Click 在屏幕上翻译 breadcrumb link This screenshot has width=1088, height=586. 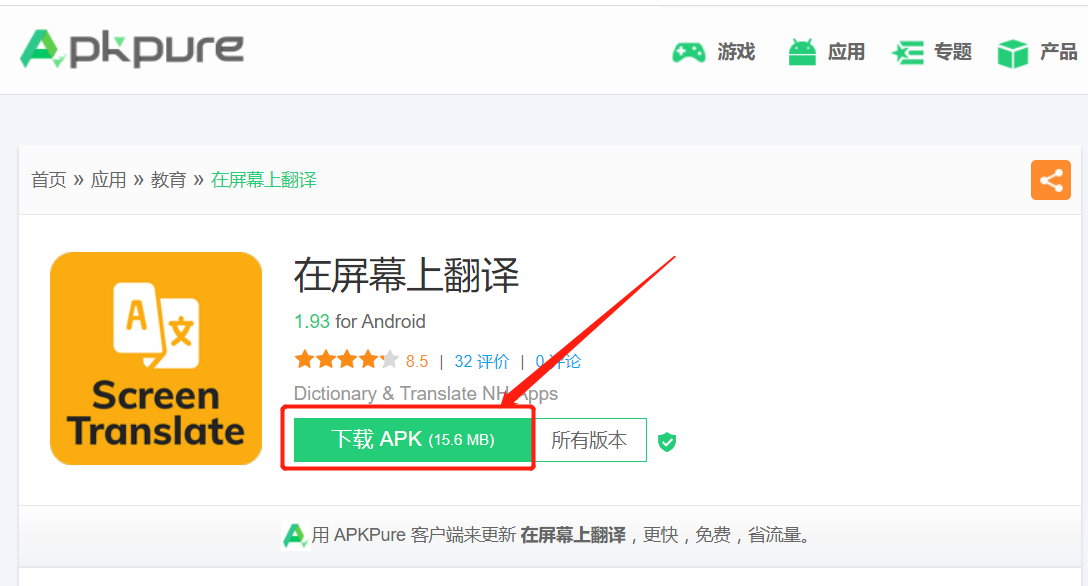[x=264, y=180]
